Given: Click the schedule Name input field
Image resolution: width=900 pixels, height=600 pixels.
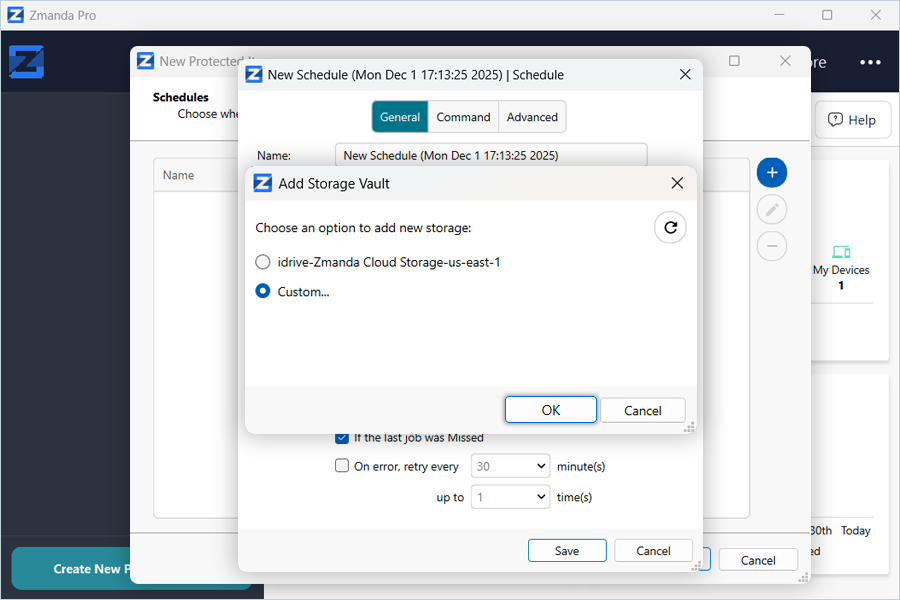Looking at the screenshot, I should click(x=490, y=156).
